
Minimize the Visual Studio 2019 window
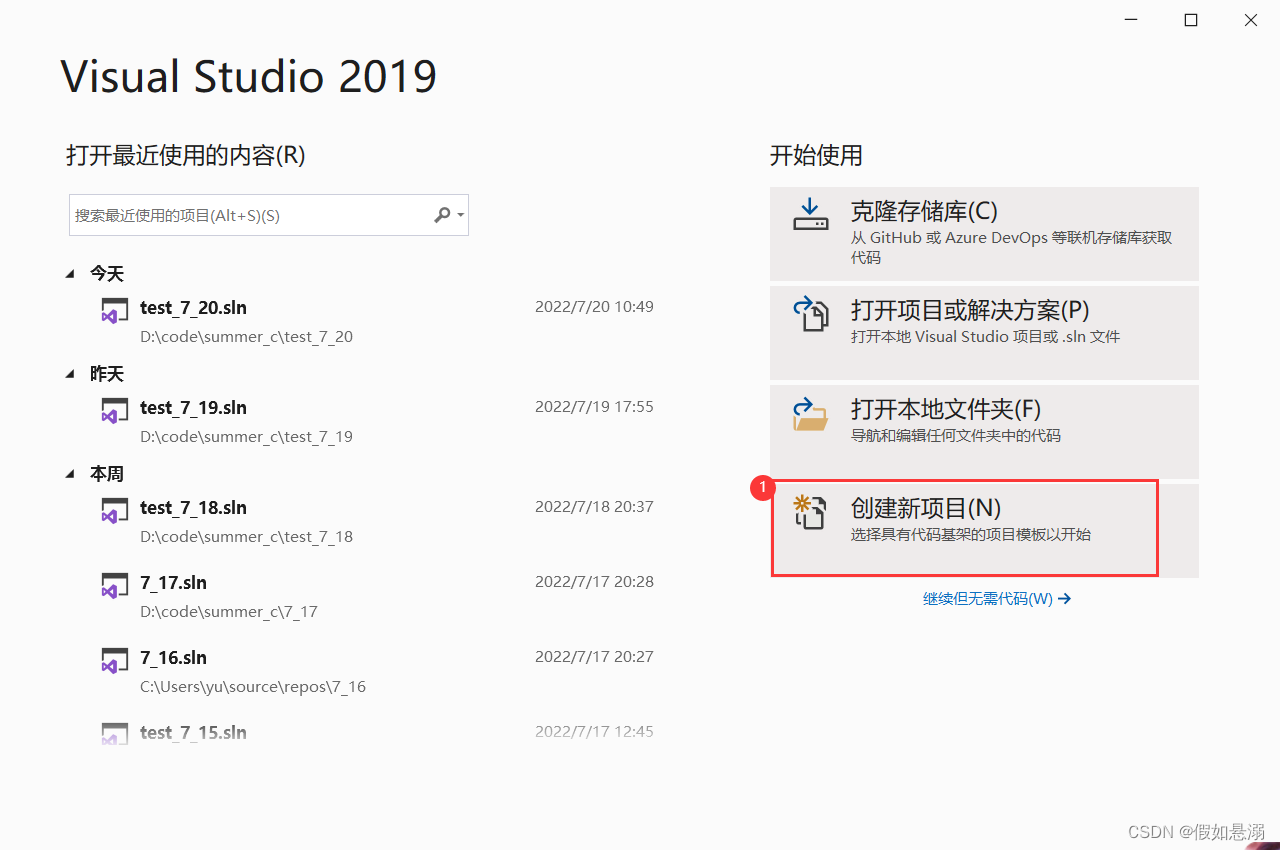pyautogui.click(x=1131, y=20)
